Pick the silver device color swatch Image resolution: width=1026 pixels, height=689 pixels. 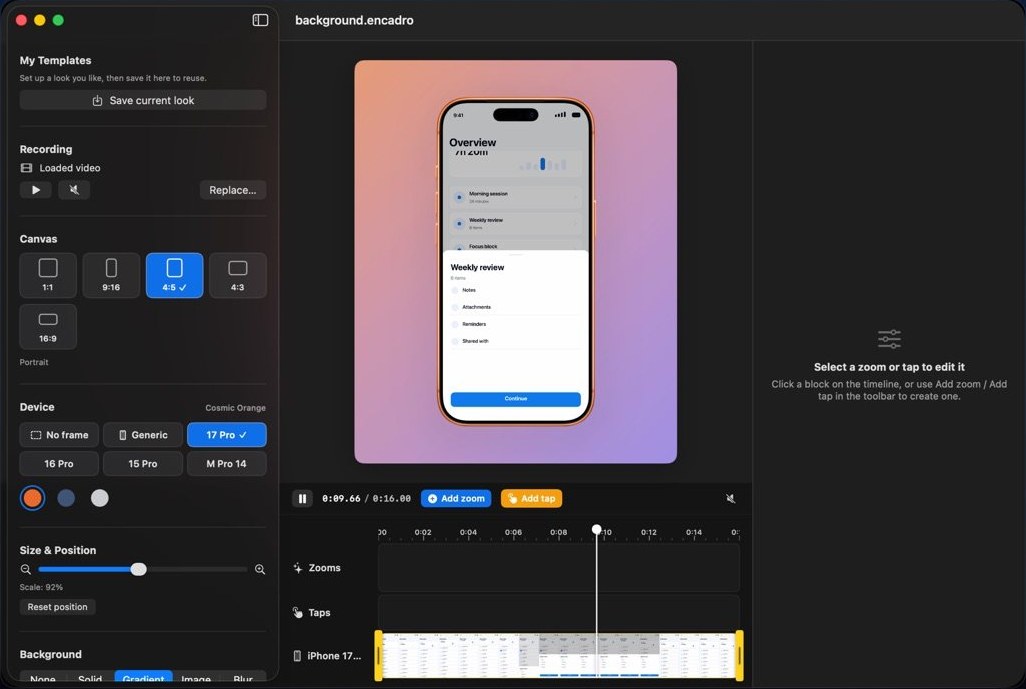tap(99, 498)
